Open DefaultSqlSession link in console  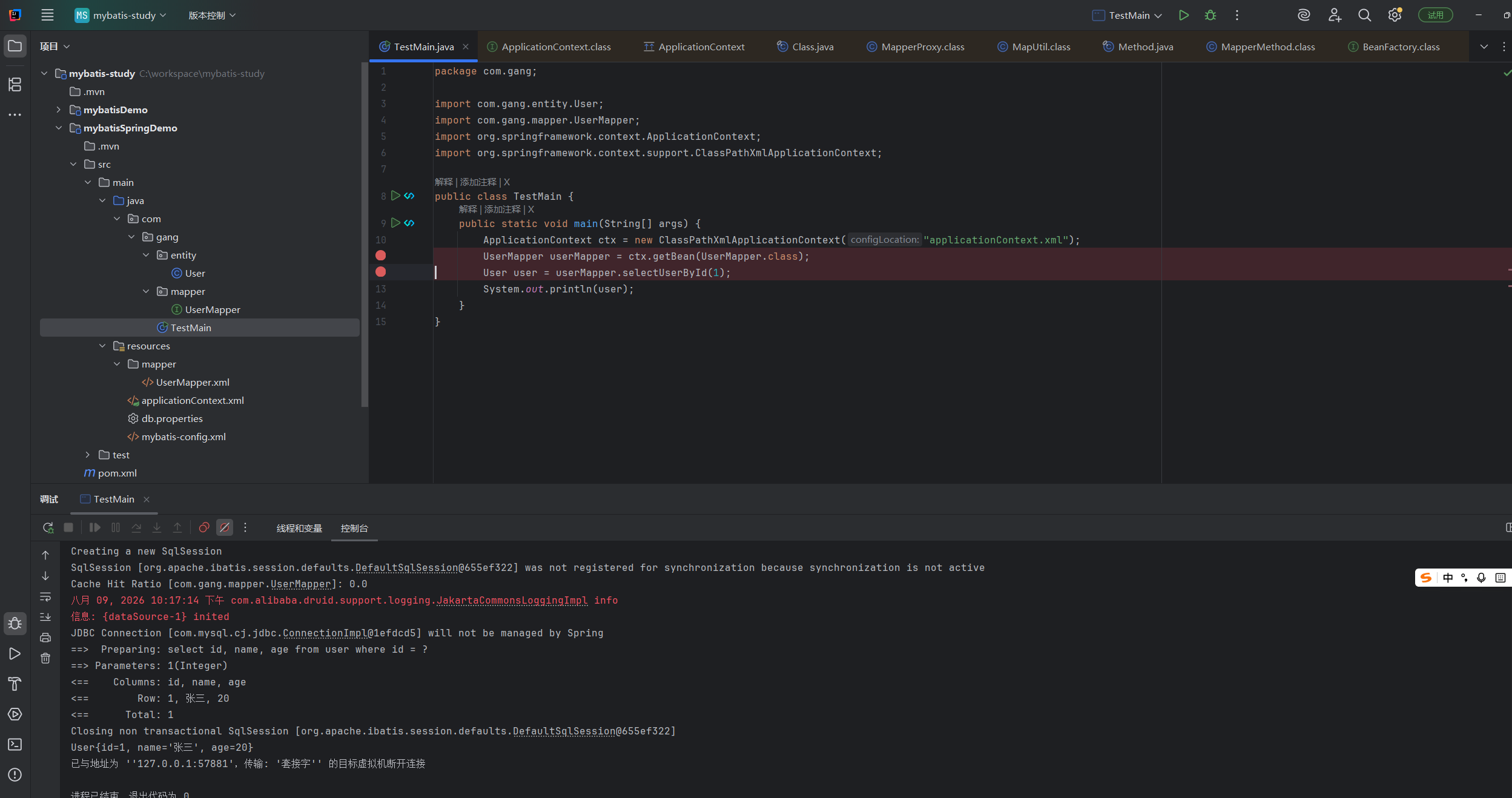[x=407, y=567]
